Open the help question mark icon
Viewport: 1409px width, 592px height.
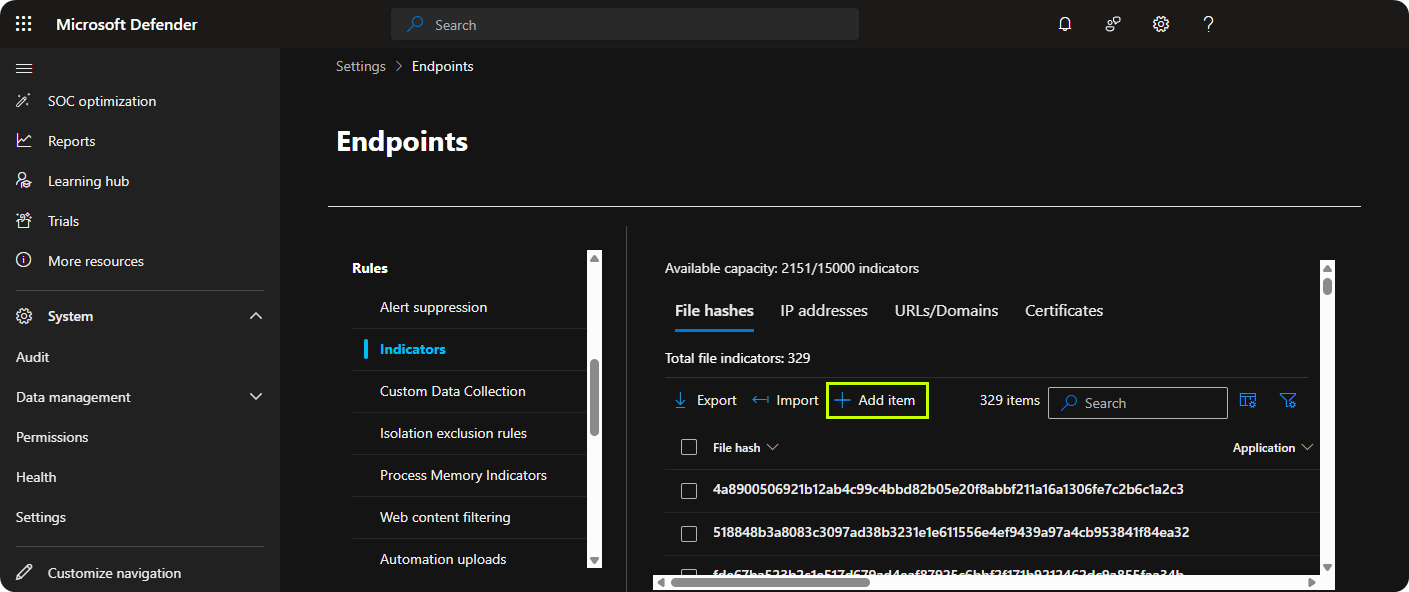tap(1209, 24)
